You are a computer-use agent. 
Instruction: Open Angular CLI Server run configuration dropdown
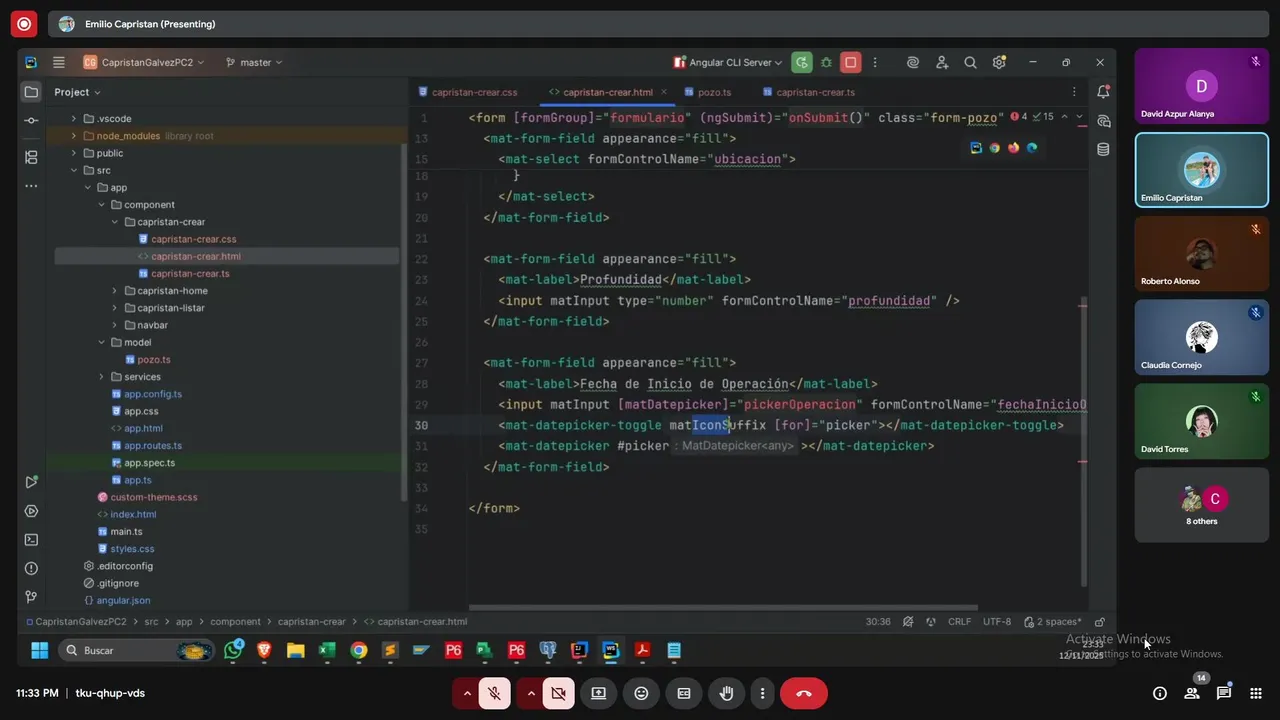pyautogui.click(x=728, y=62)
